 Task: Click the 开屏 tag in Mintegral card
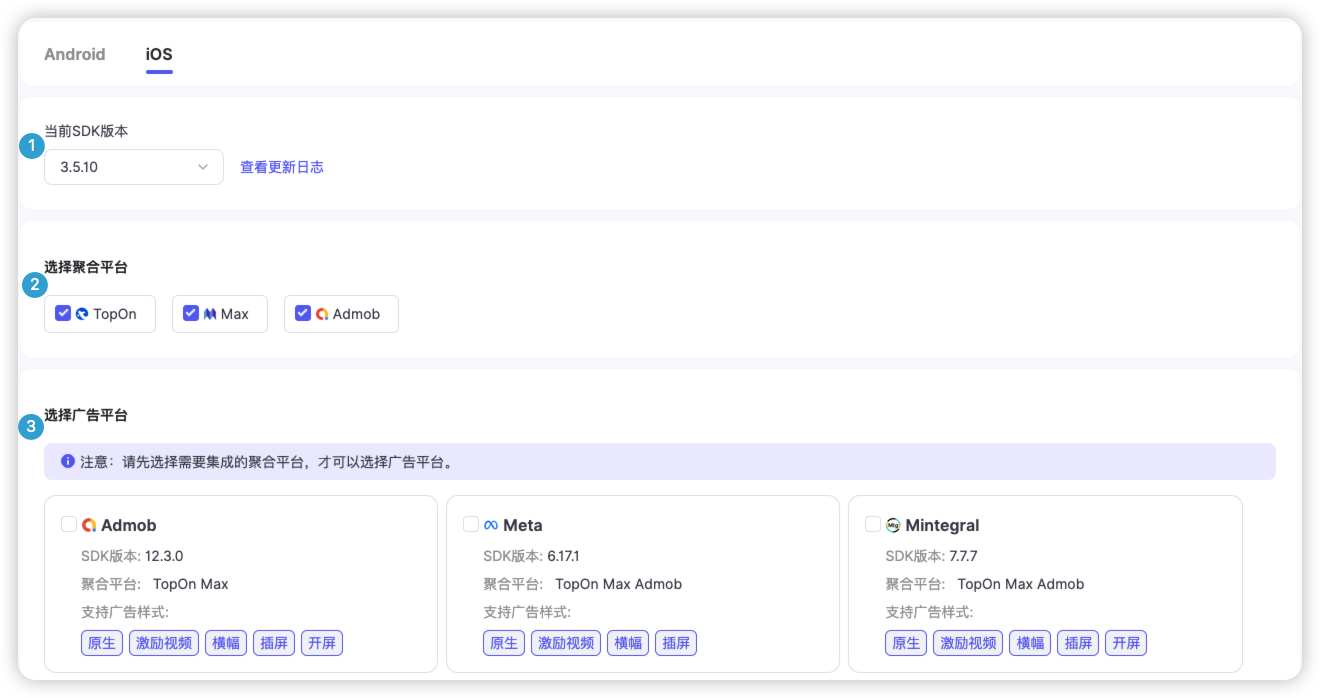pyautogui.click(x=1126, y=643)
